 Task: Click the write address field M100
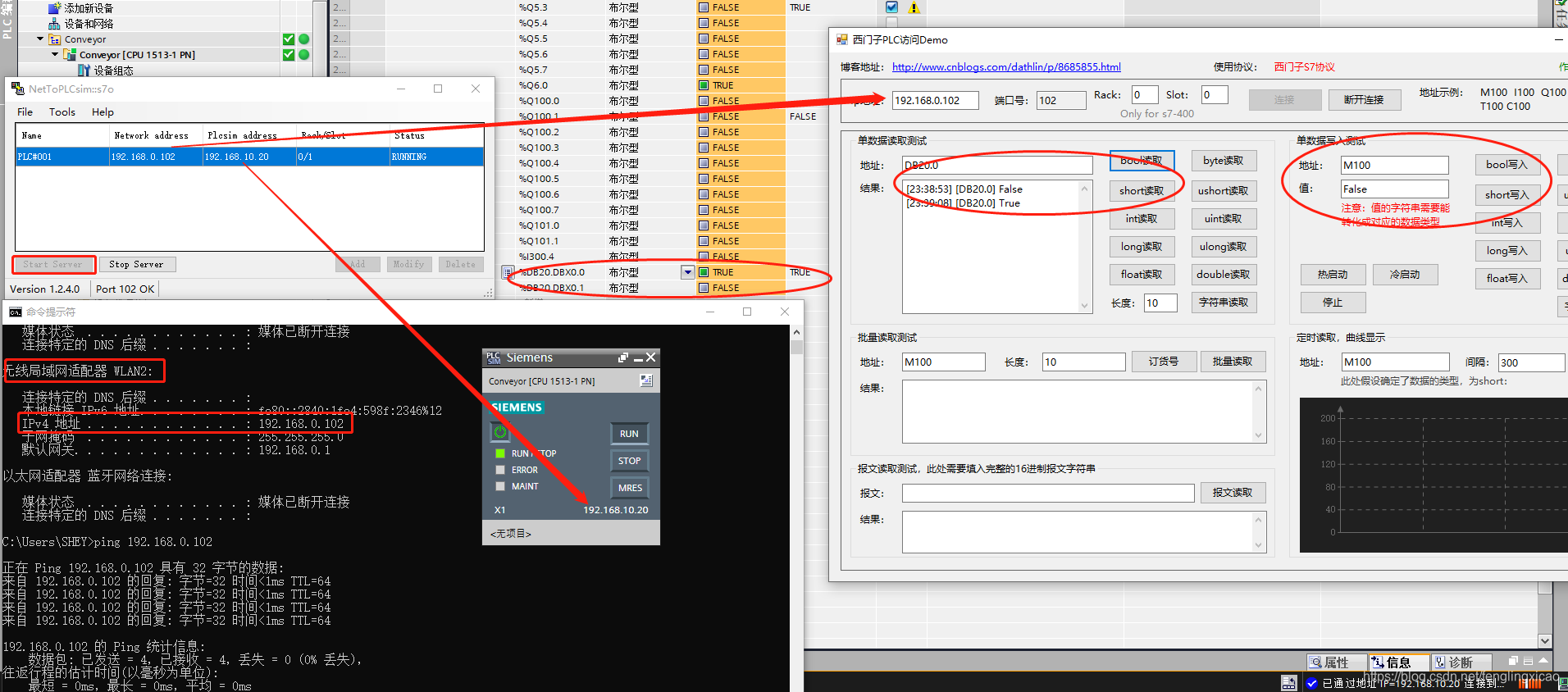coord(1395,165)
